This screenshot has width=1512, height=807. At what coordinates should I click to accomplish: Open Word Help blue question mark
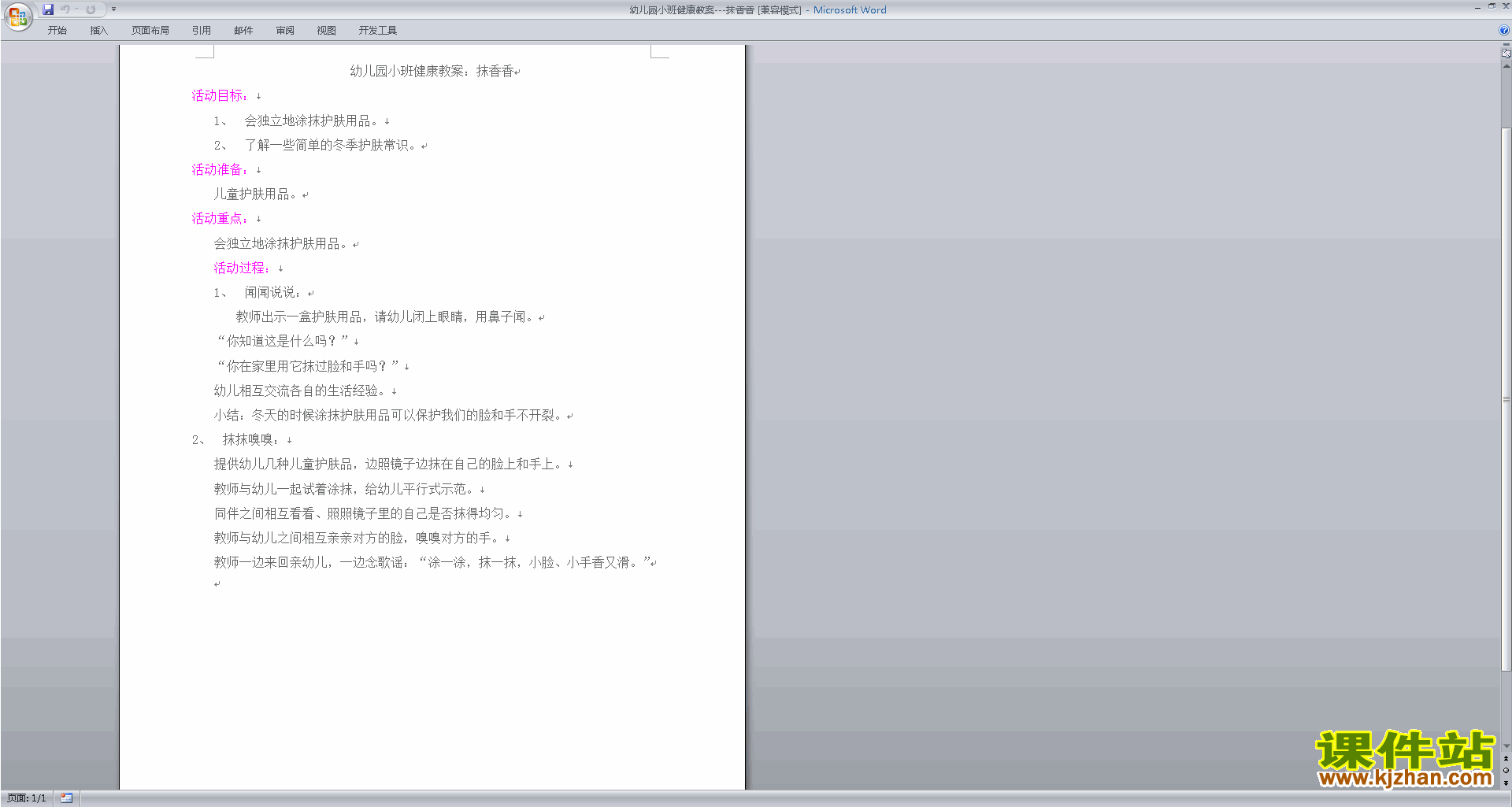1504,31
